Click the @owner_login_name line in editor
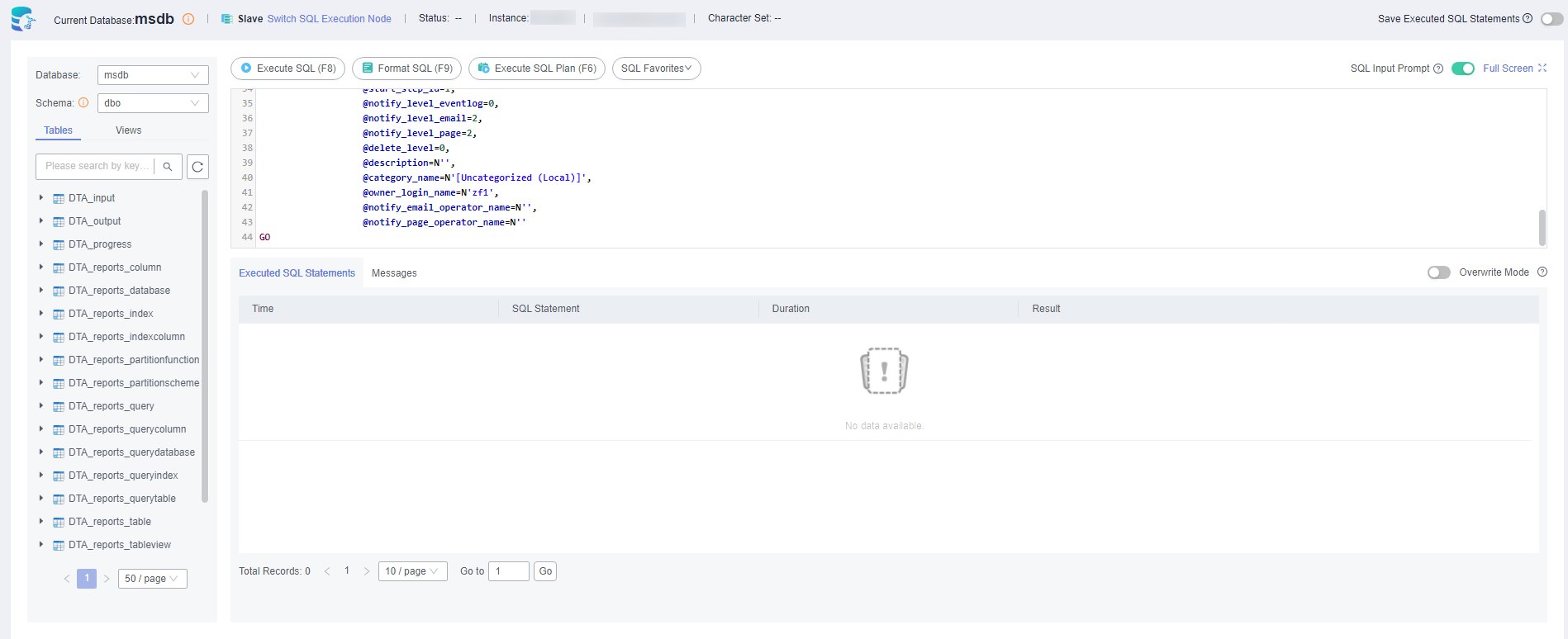This screenshot has height=639, width=1568. [x=430, y=192]
